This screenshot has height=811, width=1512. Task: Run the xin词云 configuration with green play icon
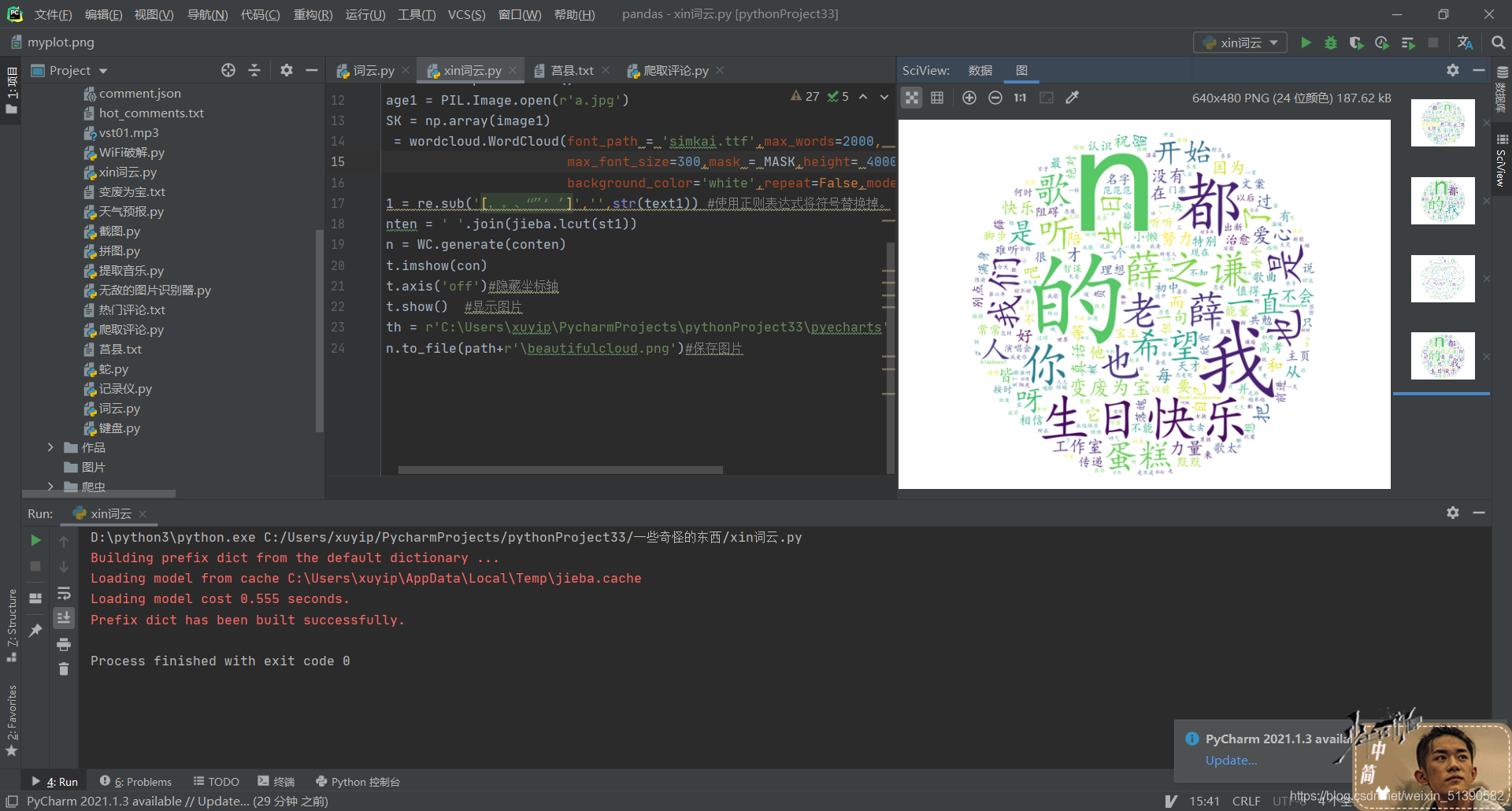pyautogui.click(x=1306, y=43)
